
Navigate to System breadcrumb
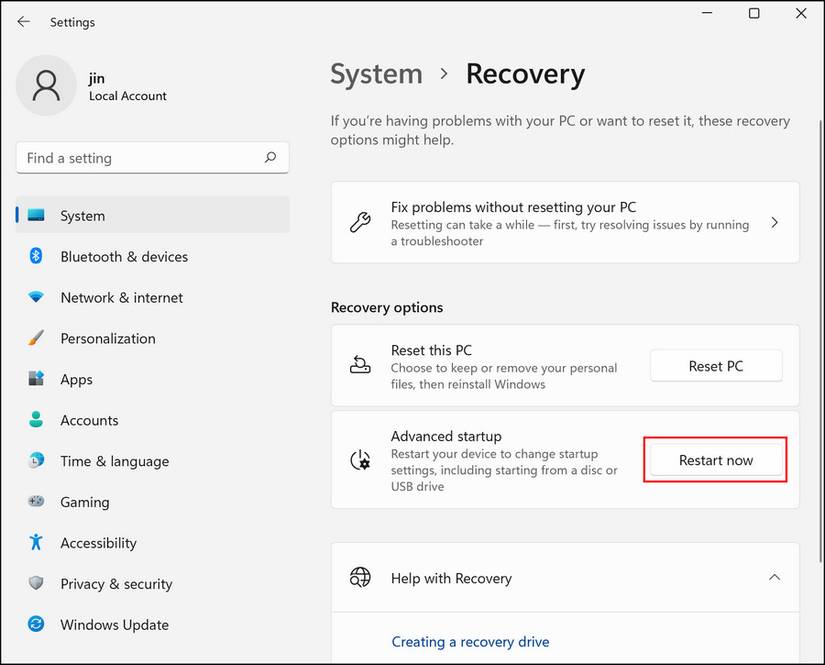(376, 75)
